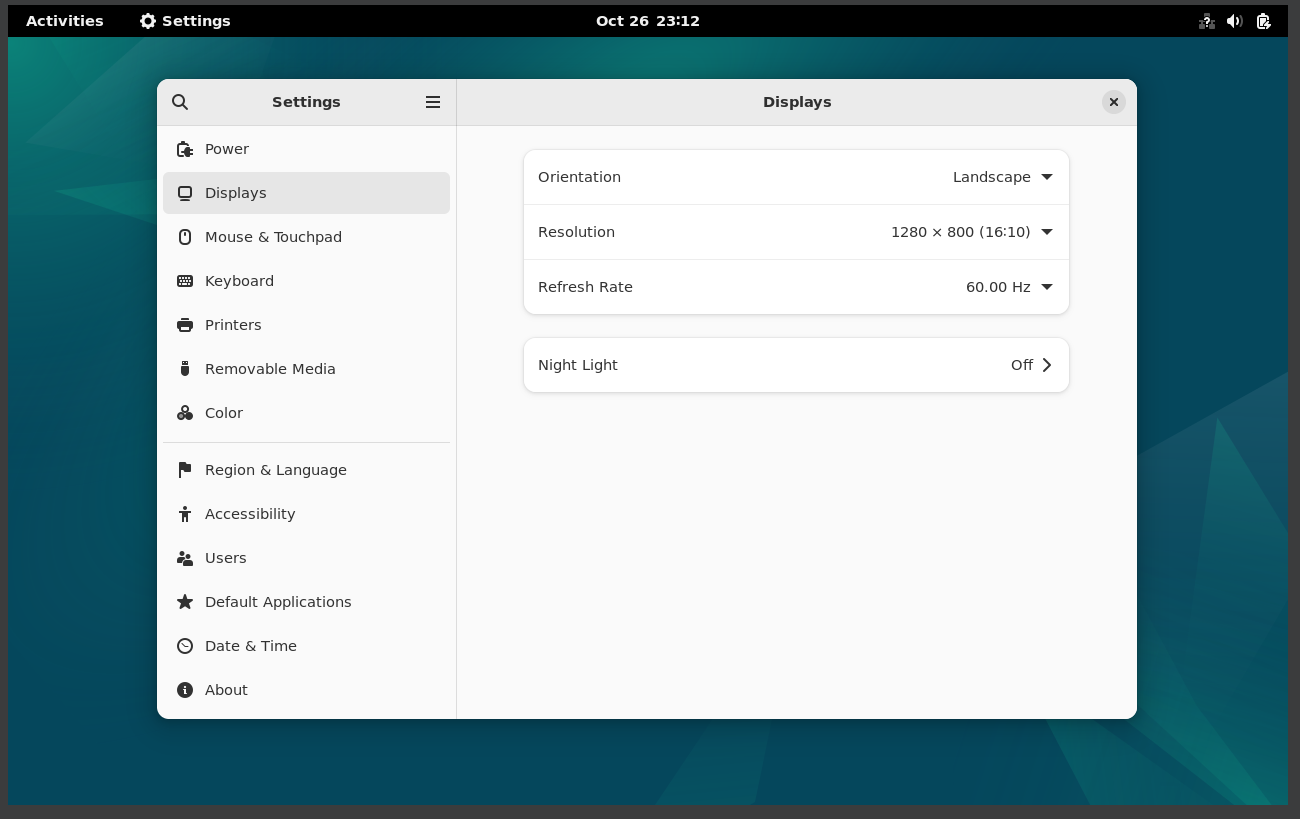Select the Color management icon

pyautogui.click(x=185, y=413)
